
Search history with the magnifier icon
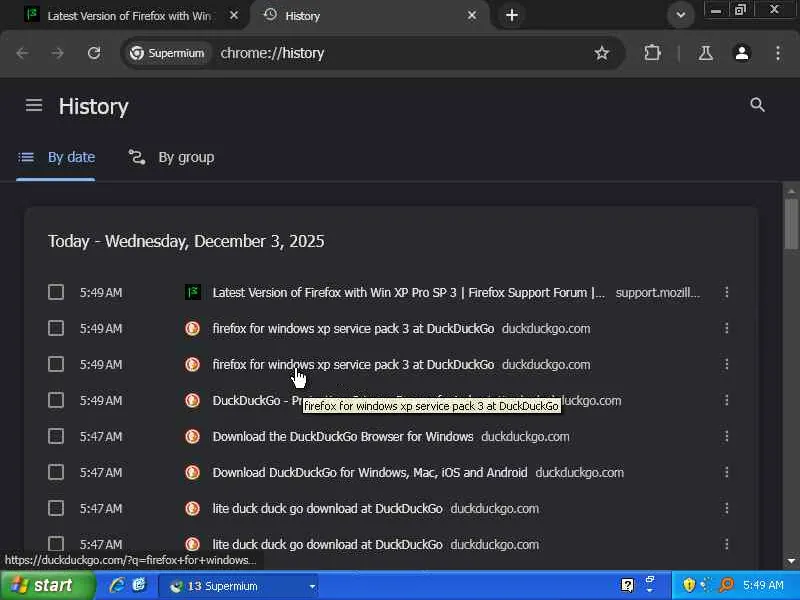point(757,105)
